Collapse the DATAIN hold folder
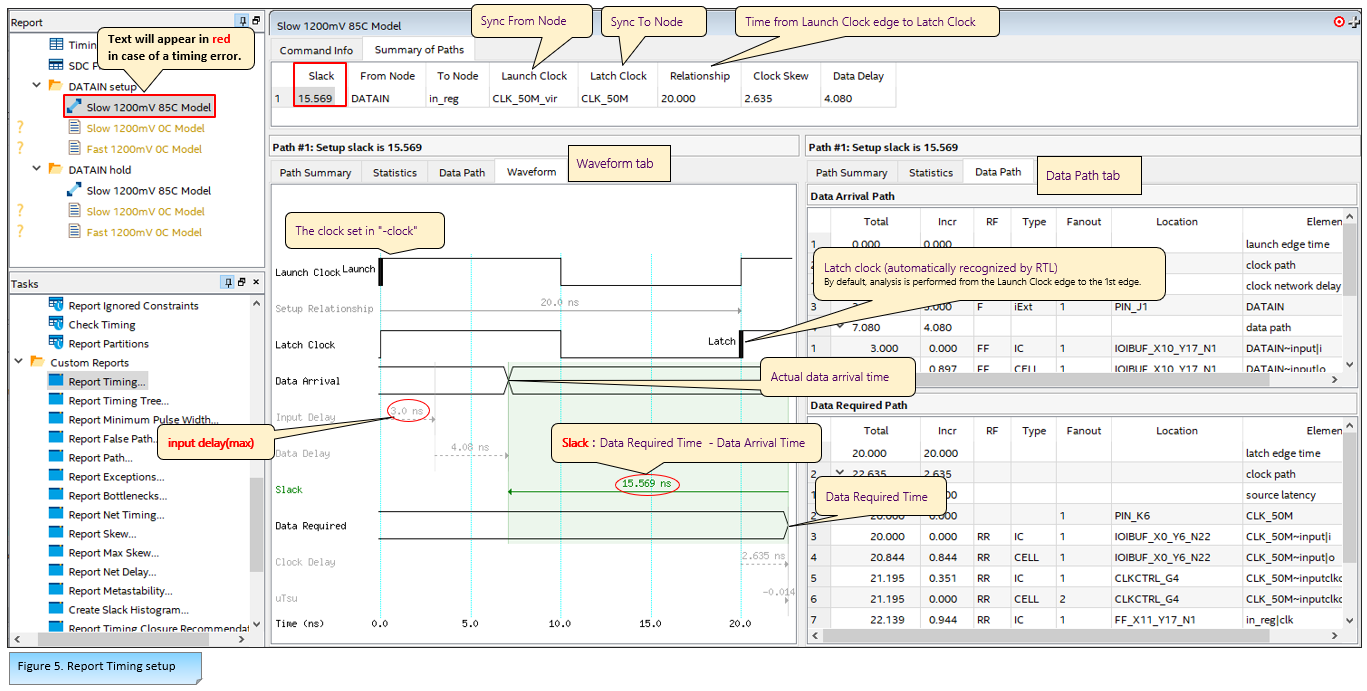The image size is (1367, 691). [37, 170]
